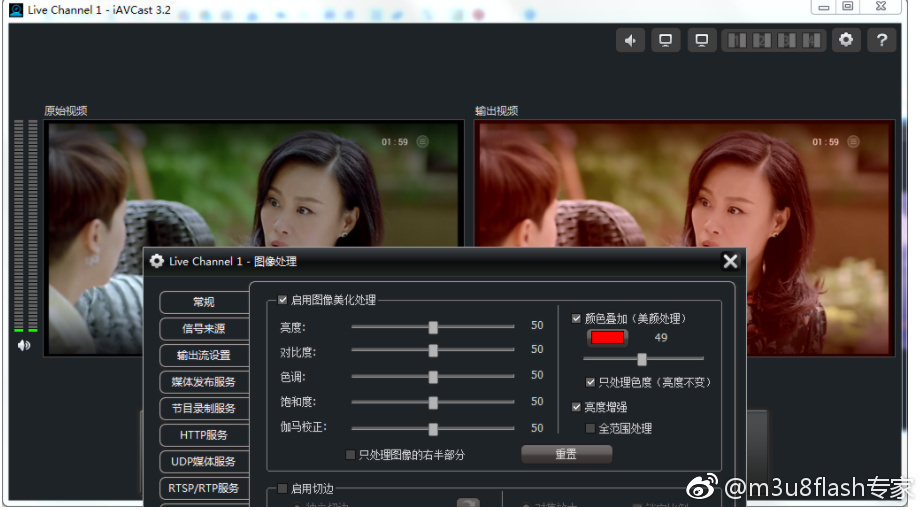This screenshot has height=510, width=923.
Task: Switch to channel 3 in the top toolbar
Action: tap(786, 40)
